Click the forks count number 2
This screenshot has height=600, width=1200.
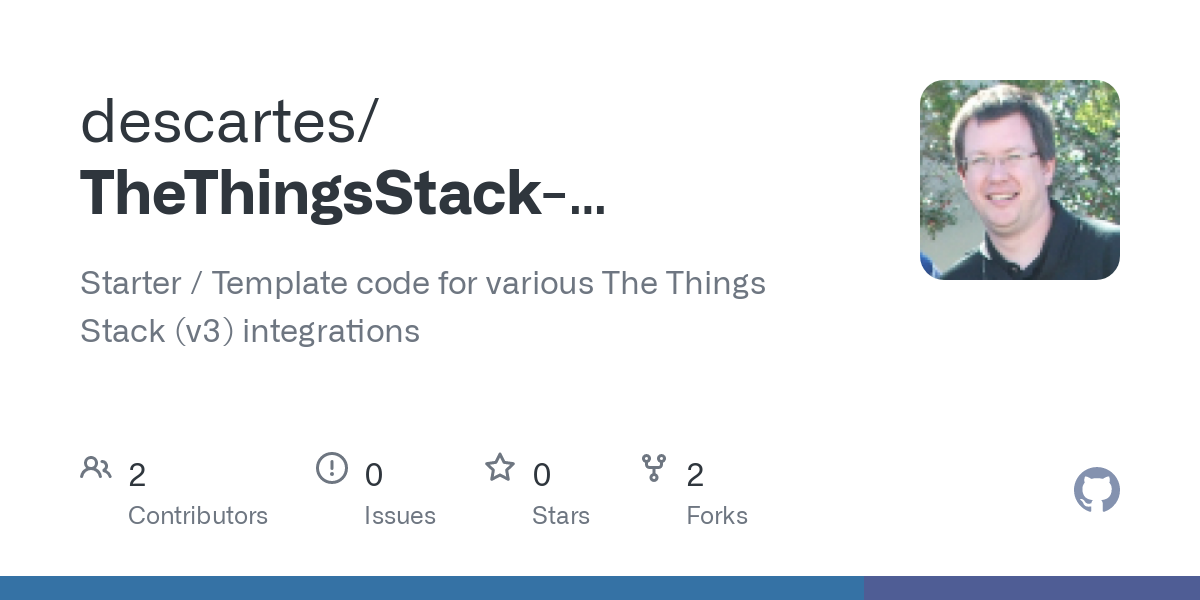(695, 475)
